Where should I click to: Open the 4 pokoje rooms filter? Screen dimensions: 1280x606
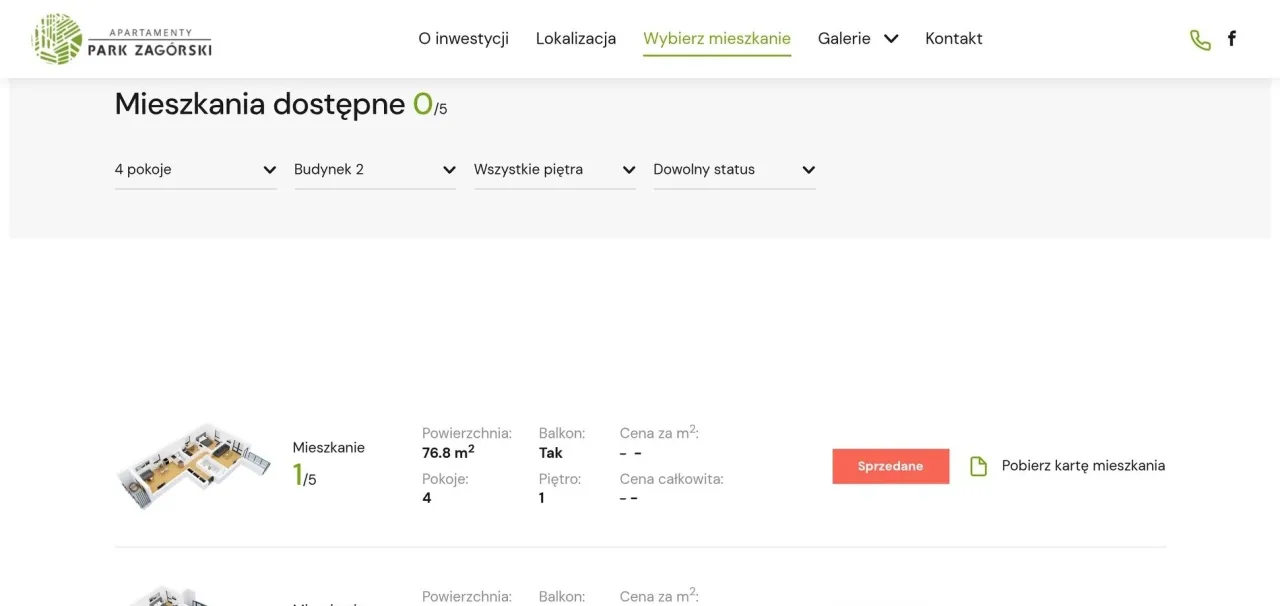pyautogui.click(x=196, y=170)
